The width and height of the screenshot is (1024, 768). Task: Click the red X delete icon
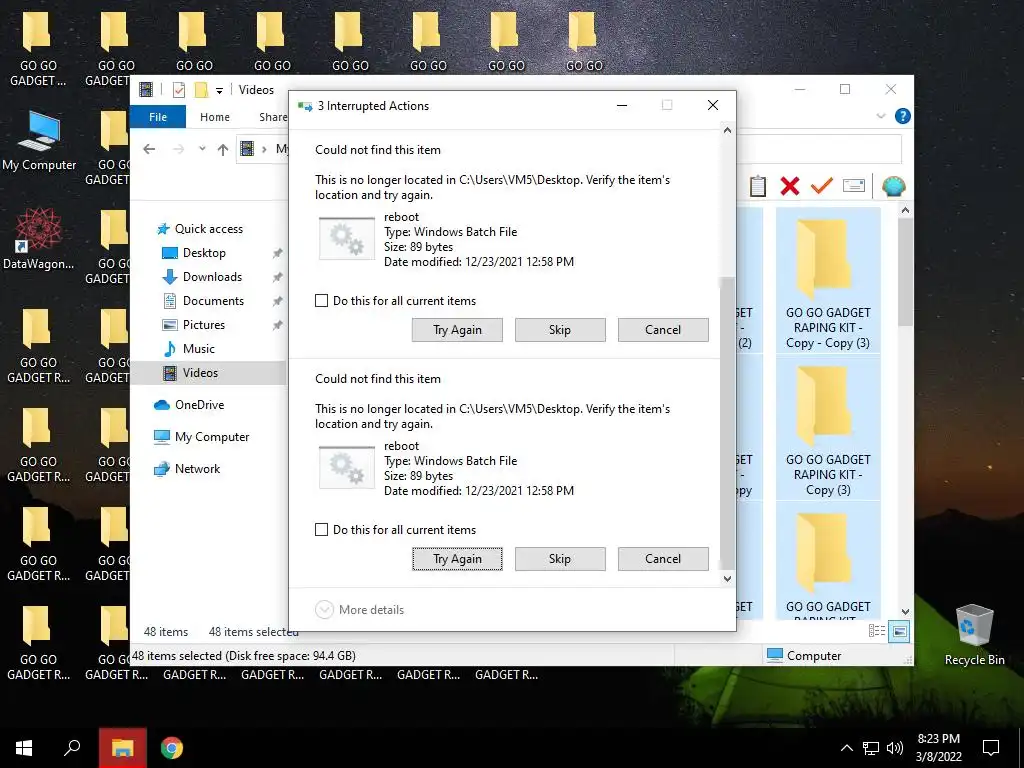790,187
